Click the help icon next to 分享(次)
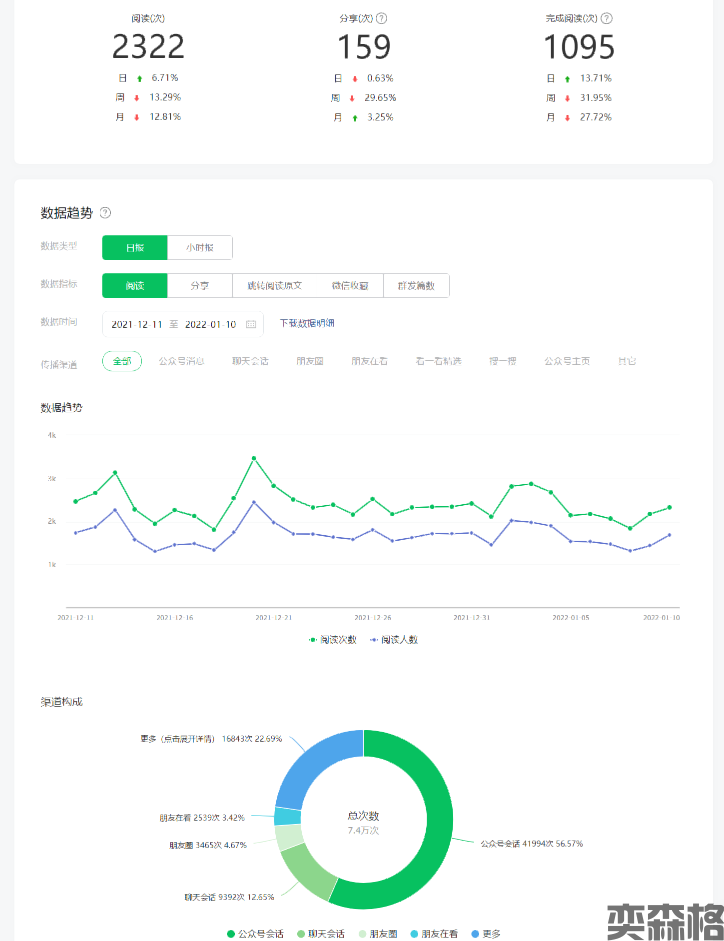The height and width of the screenshot is (941, 724). (x=382, y=18)
